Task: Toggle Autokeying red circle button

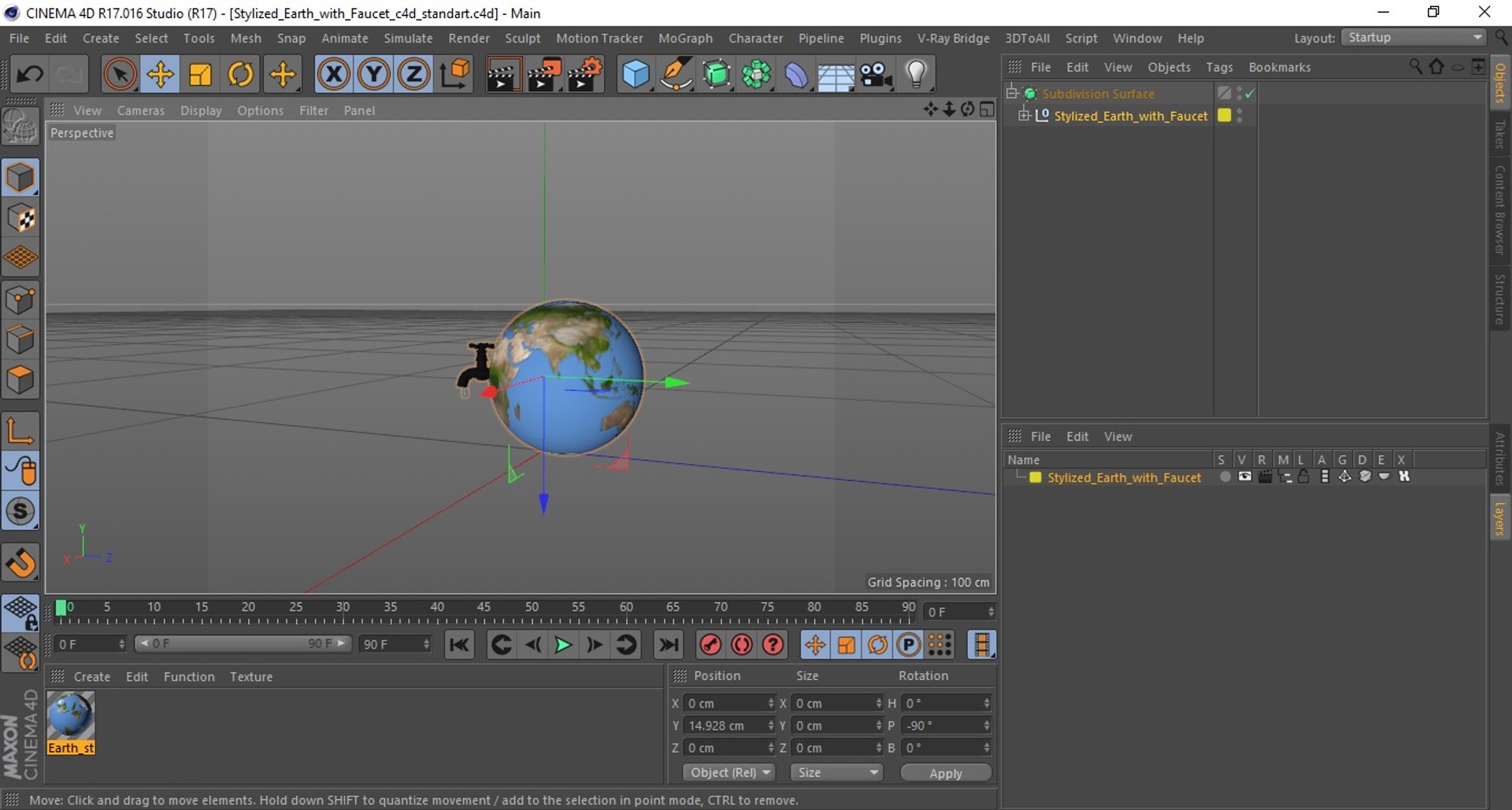Action: (742, 645)
